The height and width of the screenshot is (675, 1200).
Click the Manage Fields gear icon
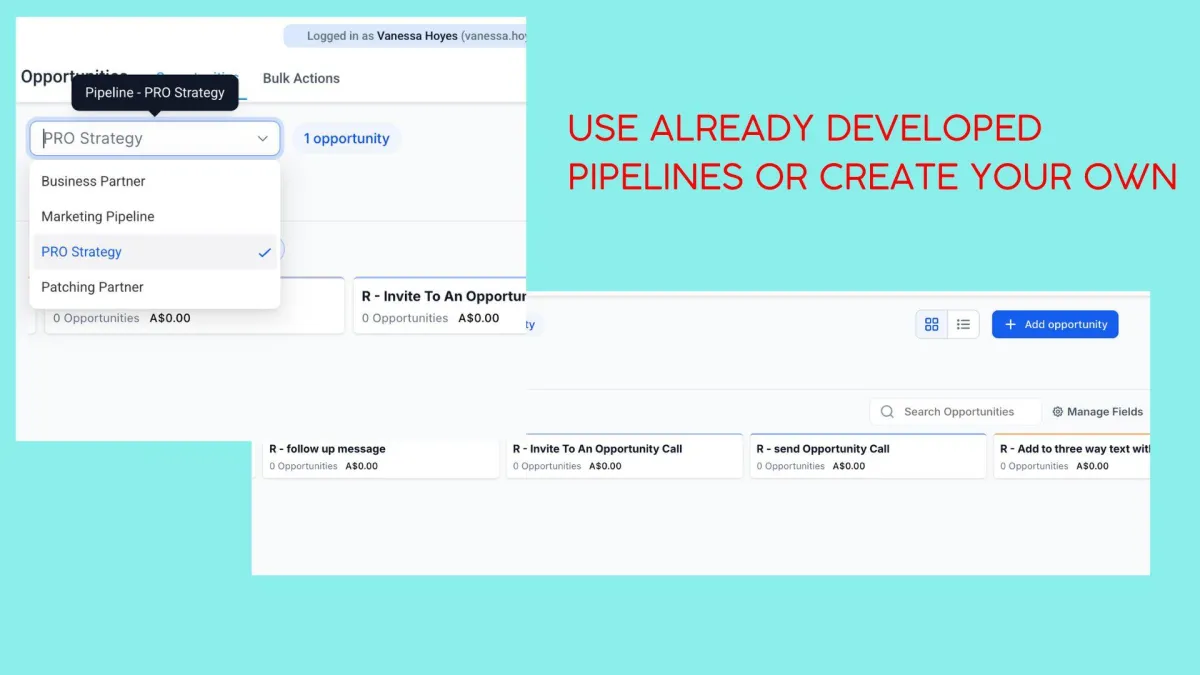click(x=1058, y=411)
